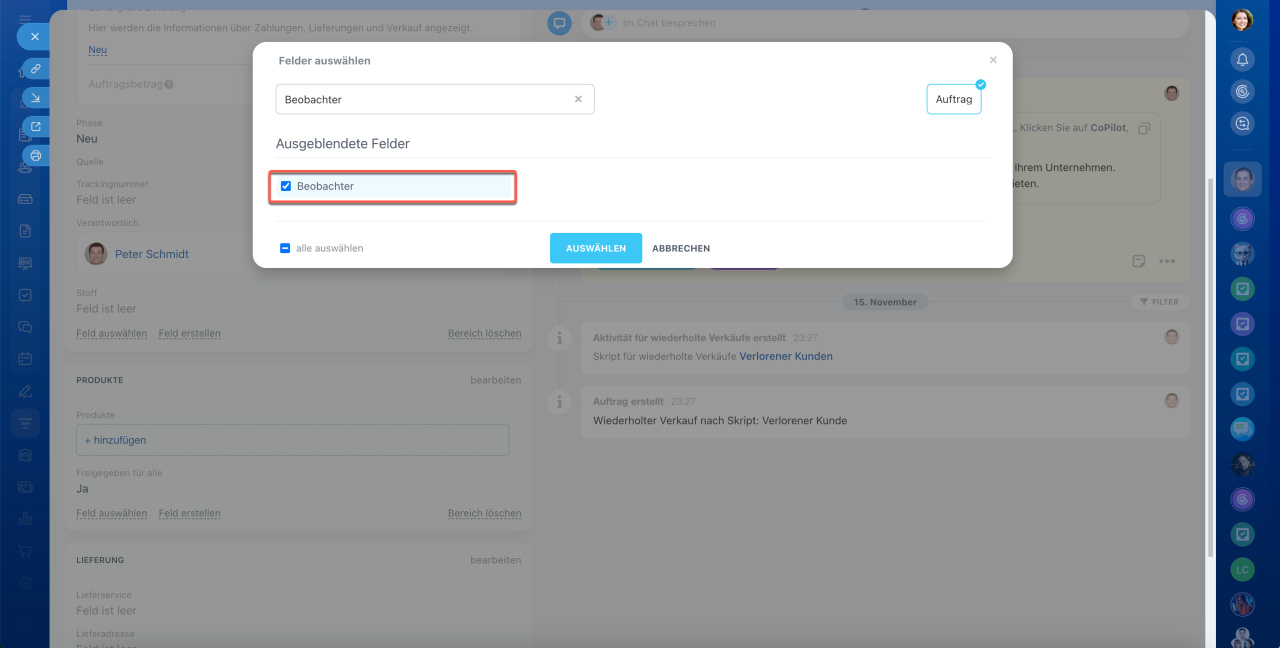Open the blue chat bubble in right bar
1280x648 pixels.
[x=1242, y=429]
